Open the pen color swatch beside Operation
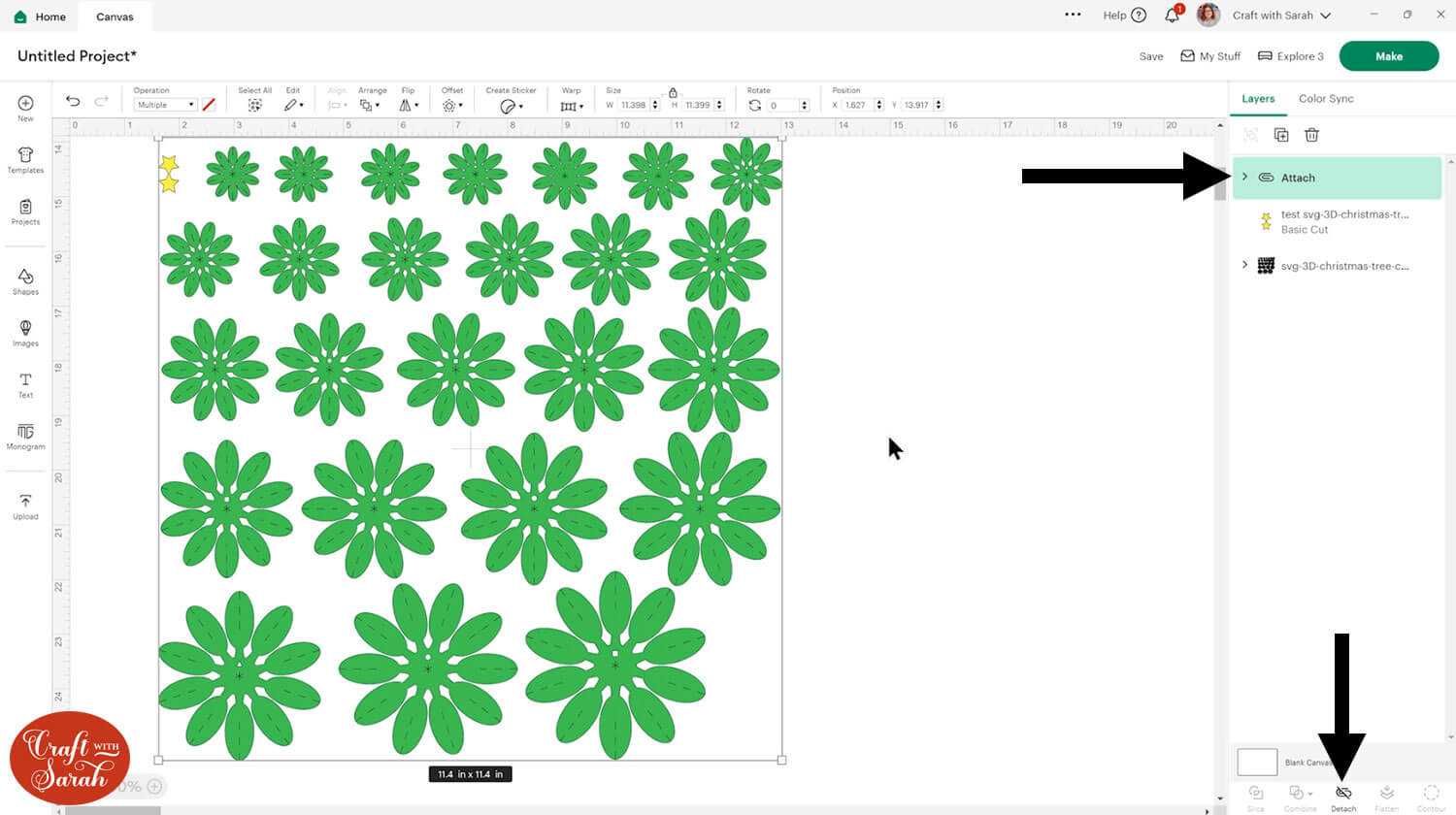 pos(209,105)
